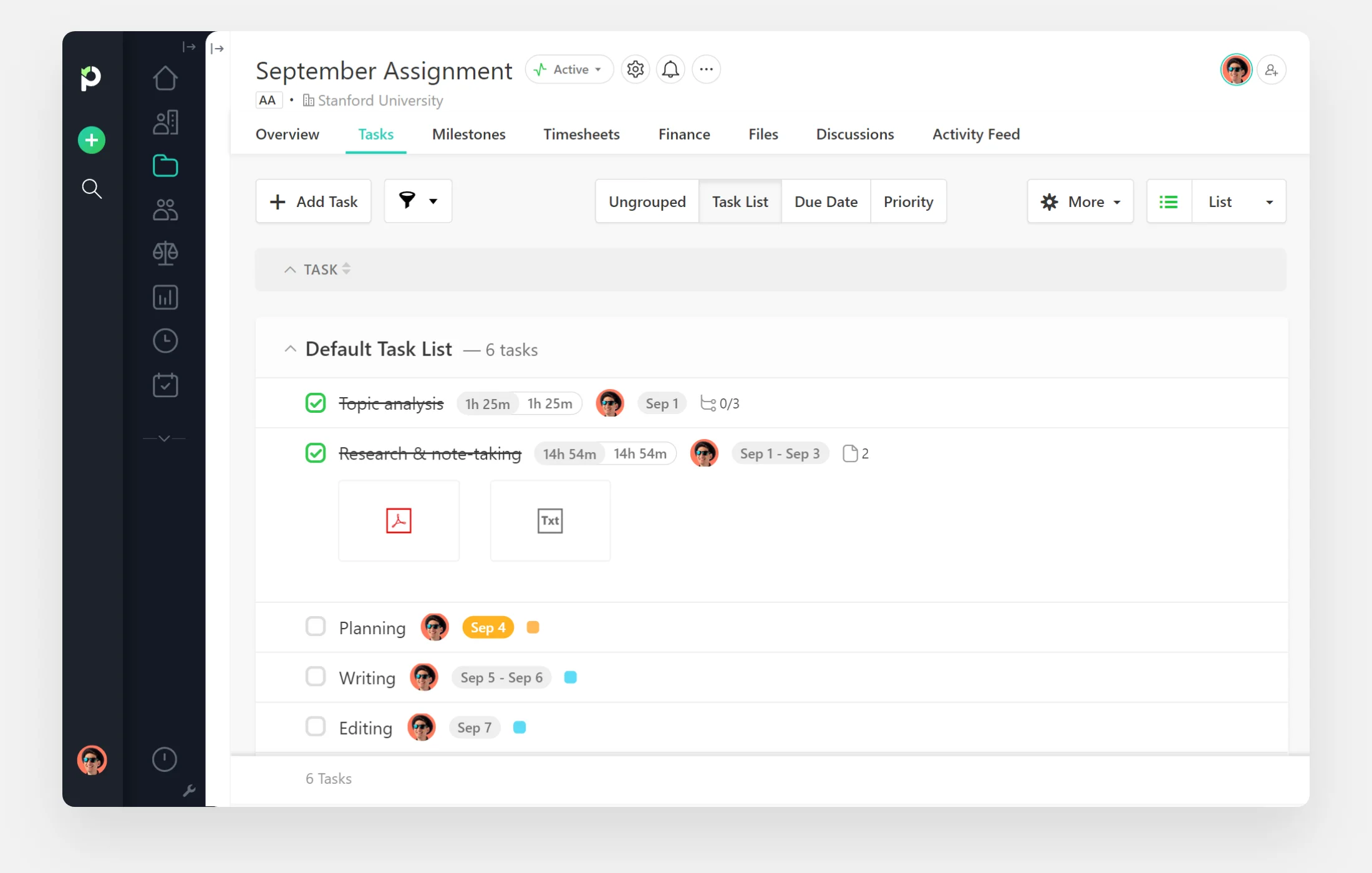1372x873 pixels.
Task: Open the Active status dropdown
Action: pyautogui.click(x=569, y=69)
